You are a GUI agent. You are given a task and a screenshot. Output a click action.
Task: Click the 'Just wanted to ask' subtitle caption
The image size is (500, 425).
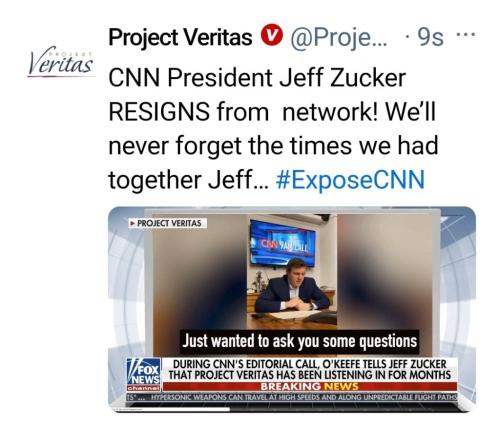[299, 341]
